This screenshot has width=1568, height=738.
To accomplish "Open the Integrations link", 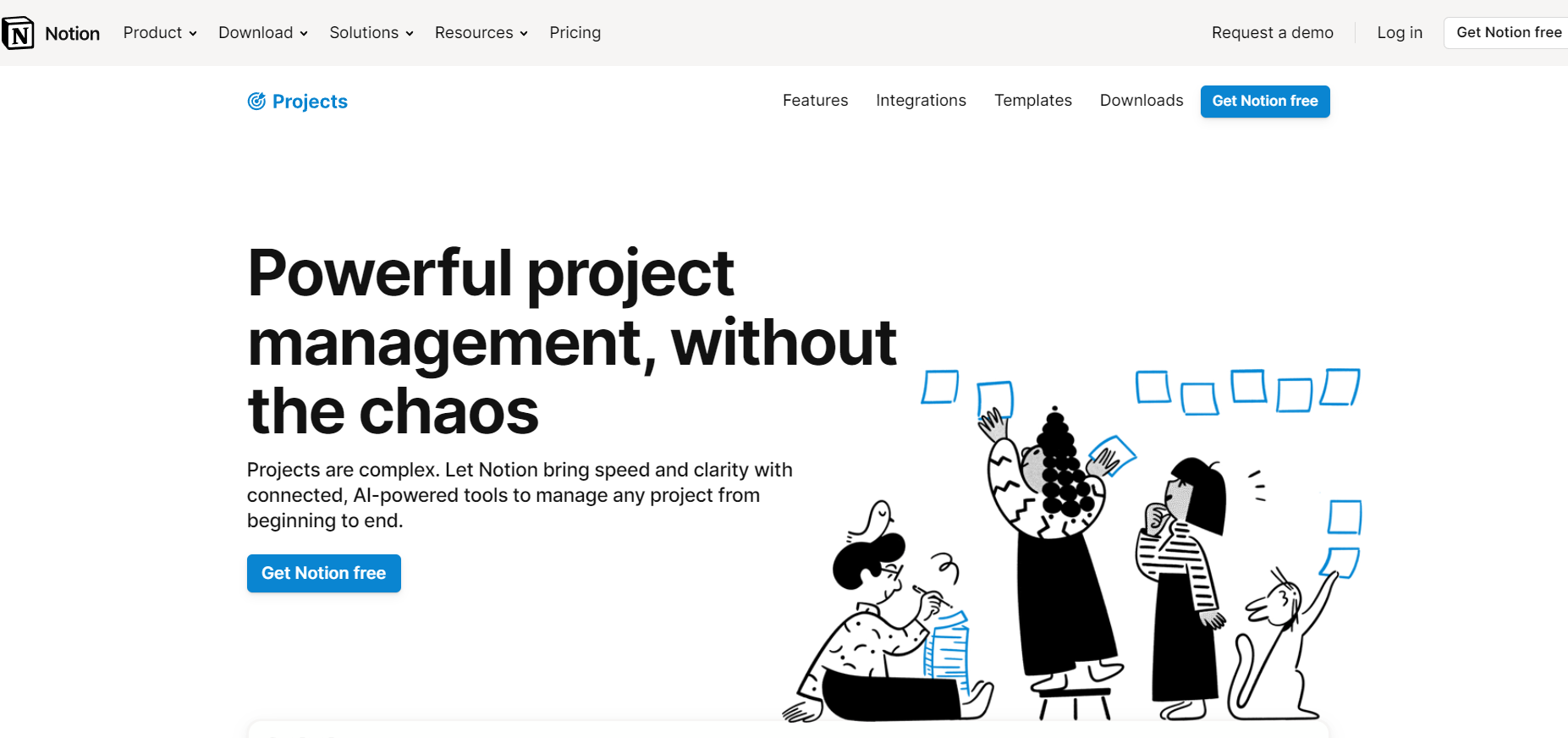I will 922,101.
